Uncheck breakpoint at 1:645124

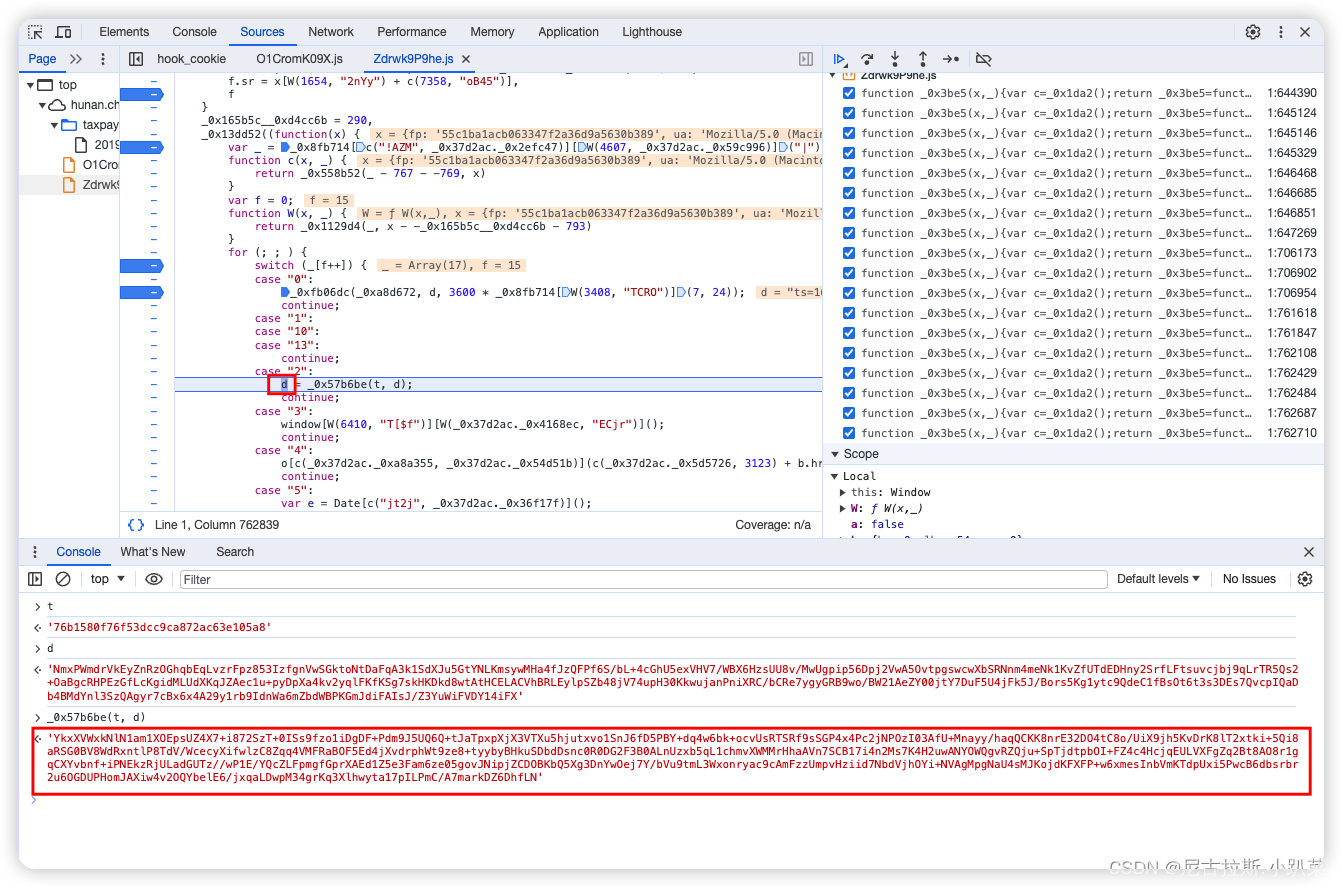[849, 113]
